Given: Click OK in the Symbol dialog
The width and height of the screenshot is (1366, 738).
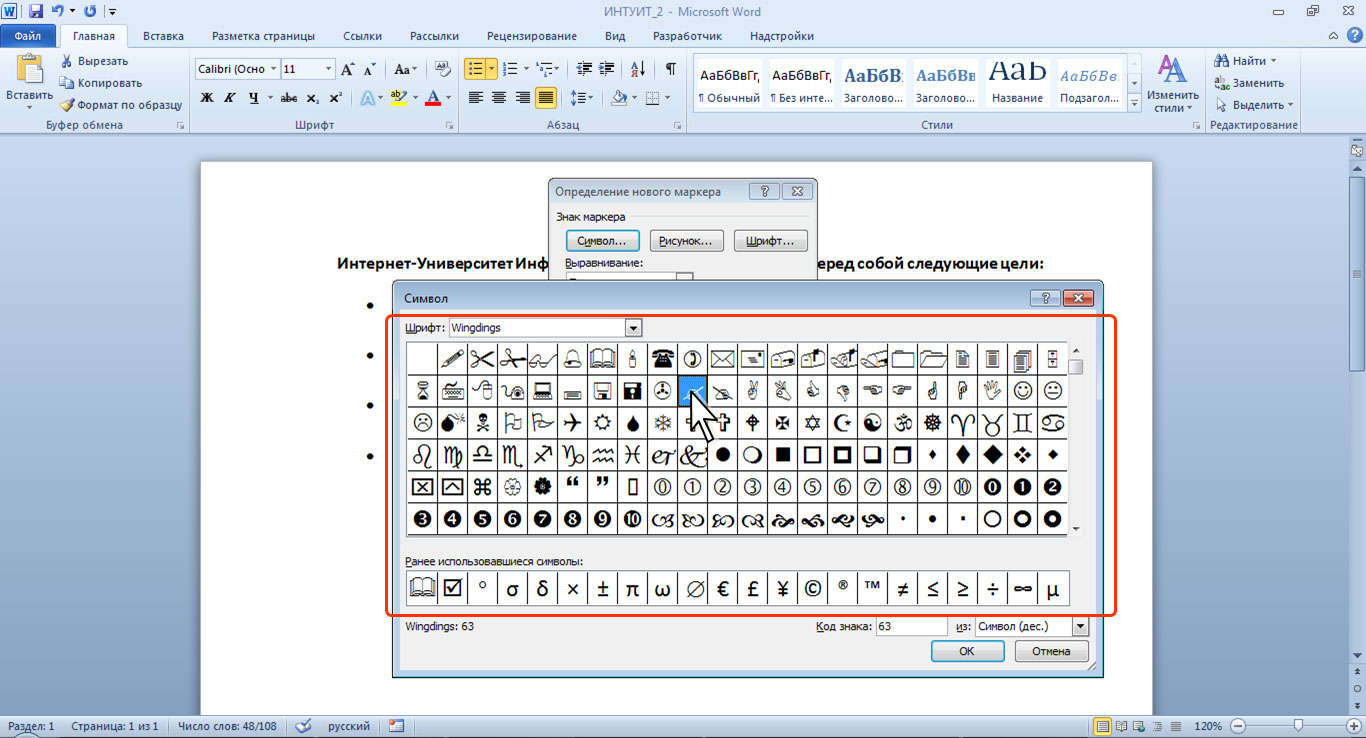Looking at the screenshot, I should (x=967, y=651).
